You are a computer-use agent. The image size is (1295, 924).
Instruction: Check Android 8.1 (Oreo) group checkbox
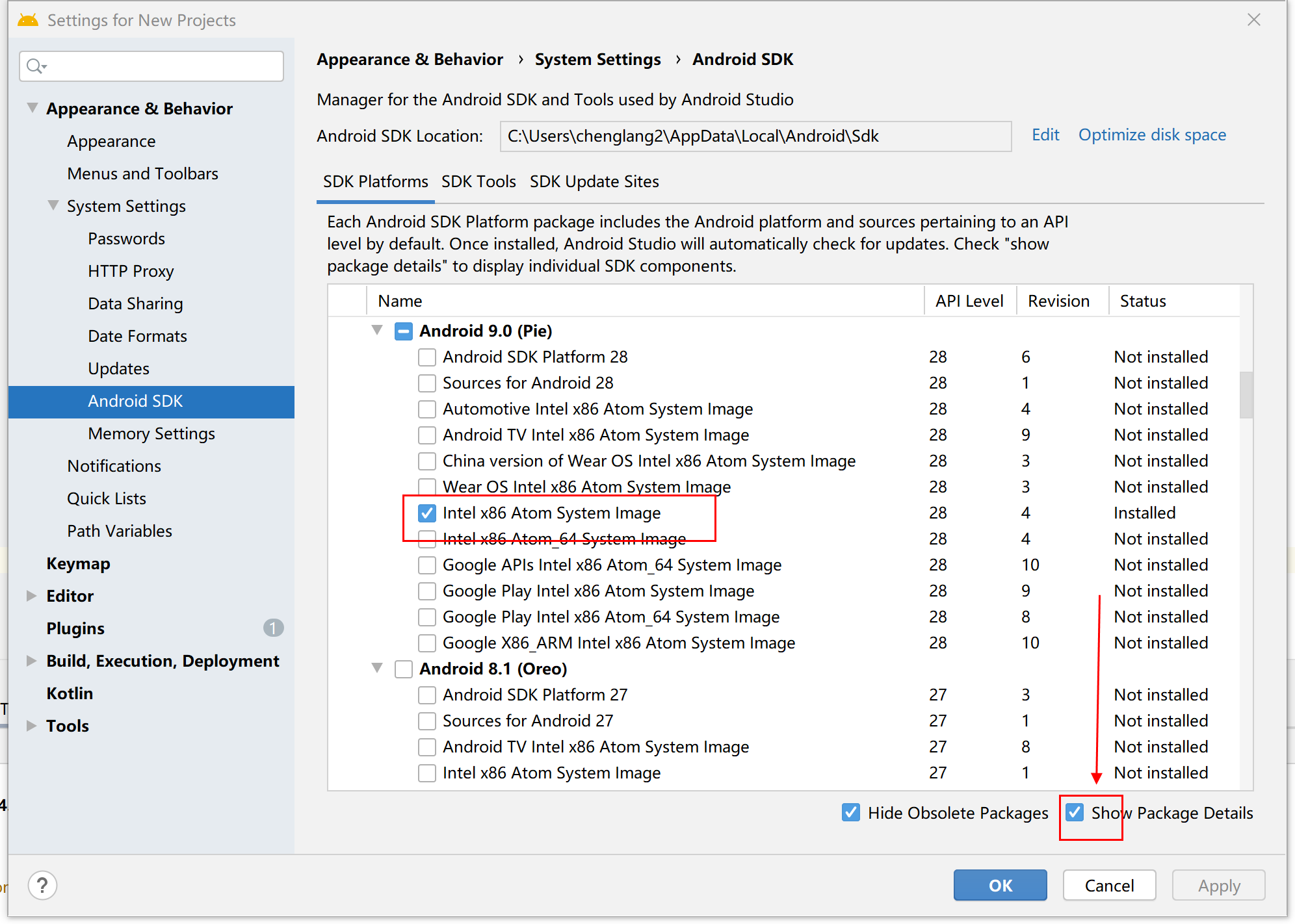click(403, 669)
